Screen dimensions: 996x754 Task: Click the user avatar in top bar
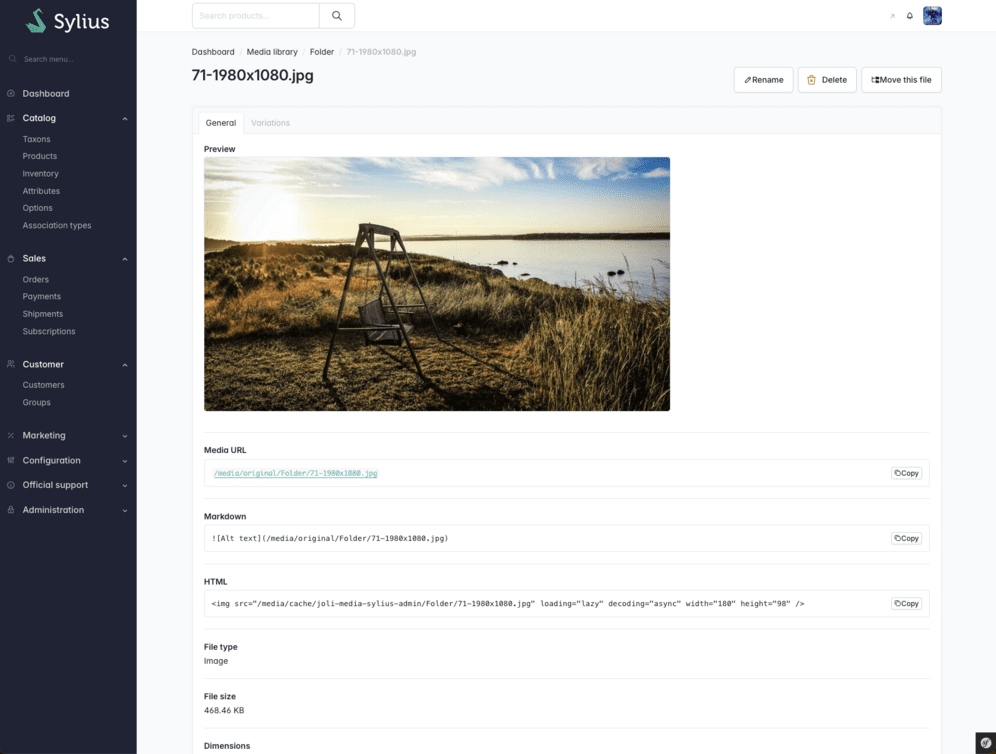coord(932,16)
